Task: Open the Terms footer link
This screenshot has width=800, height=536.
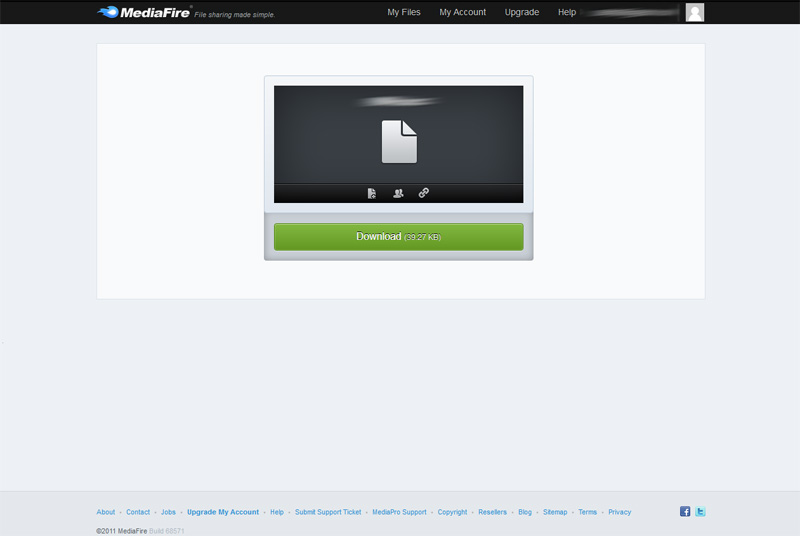Action: [587, 512]
